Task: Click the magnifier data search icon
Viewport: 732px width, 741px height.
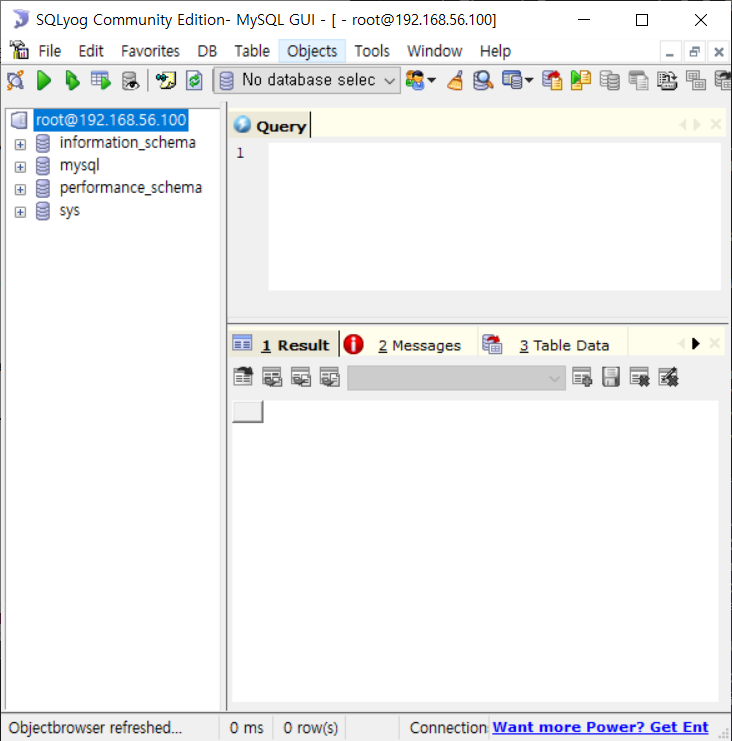Action: (x=483, y=80)
